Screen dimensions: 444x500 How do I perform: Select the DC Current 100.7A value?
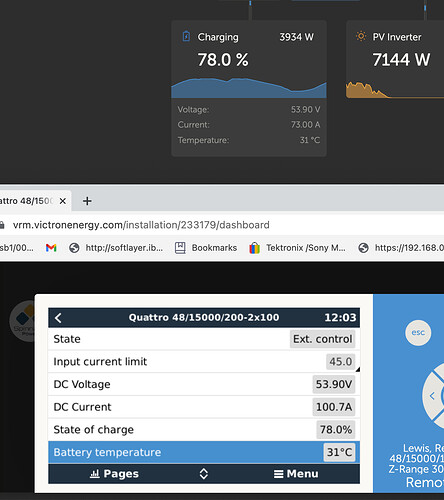tap(334, 407)
